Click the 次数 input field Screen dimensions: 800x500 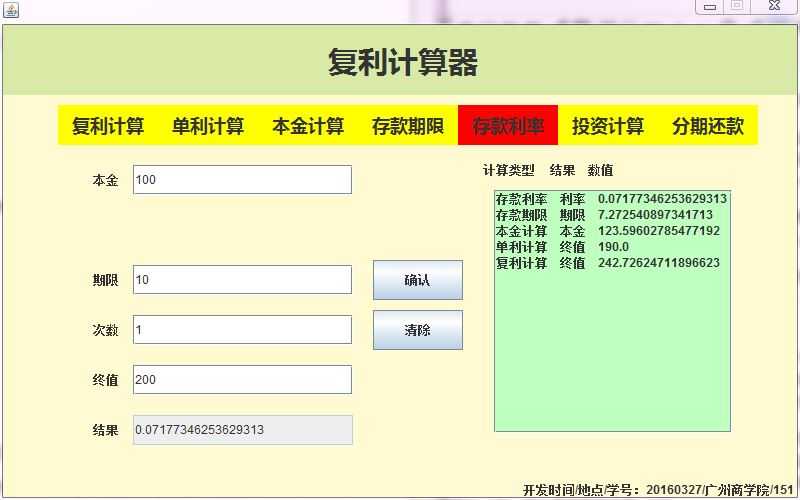coord(242,330)
